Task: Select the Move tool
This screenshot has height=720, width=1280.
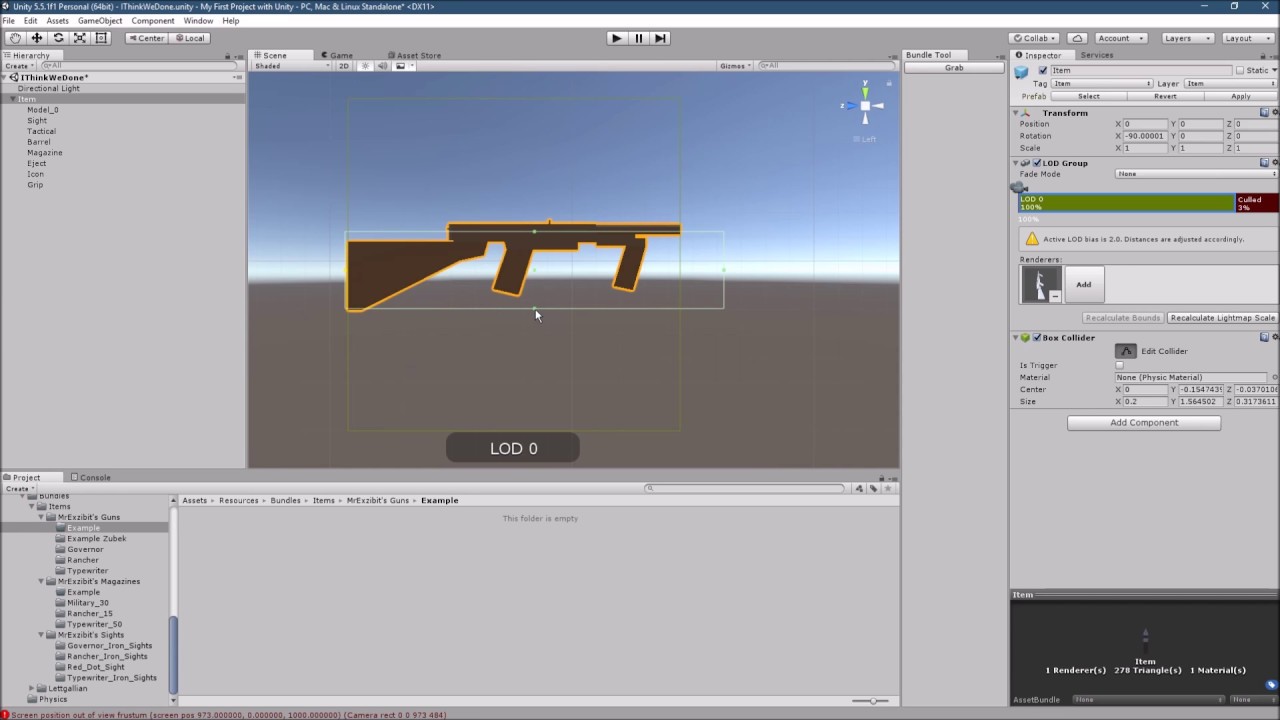Action: pos(37,38)
